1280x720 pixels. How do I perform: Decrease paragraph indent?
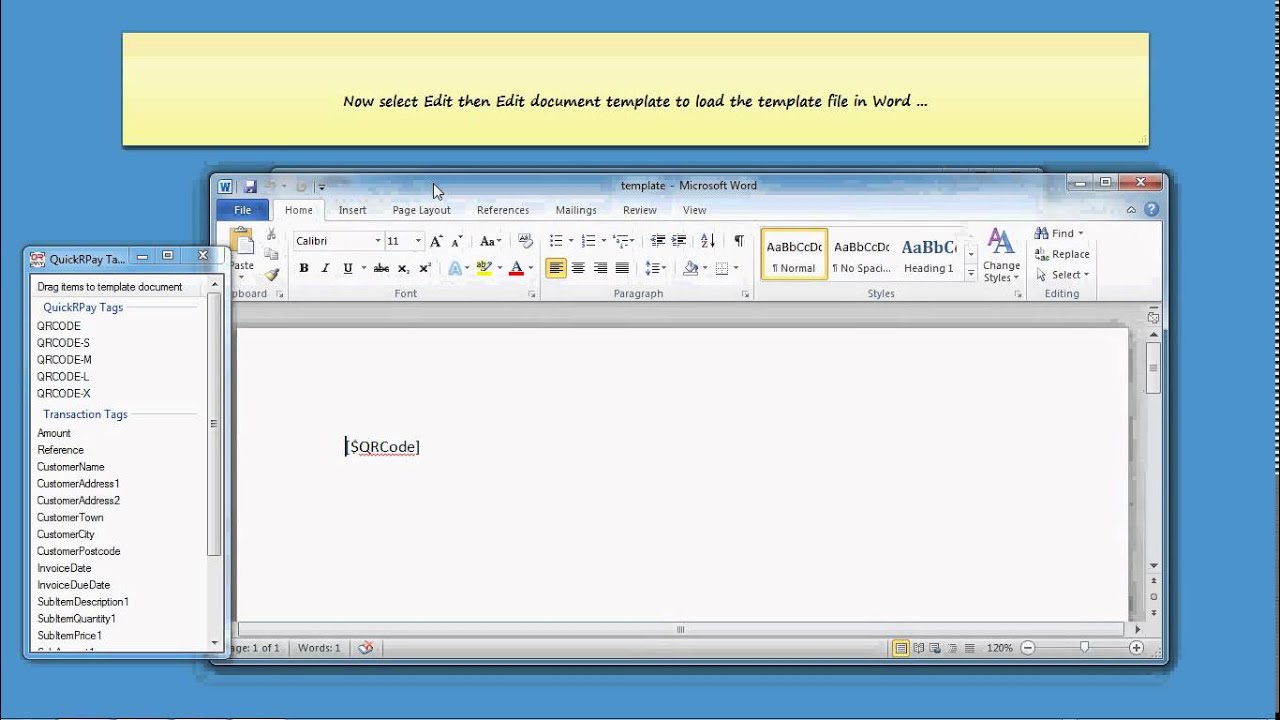pos(657,241)
